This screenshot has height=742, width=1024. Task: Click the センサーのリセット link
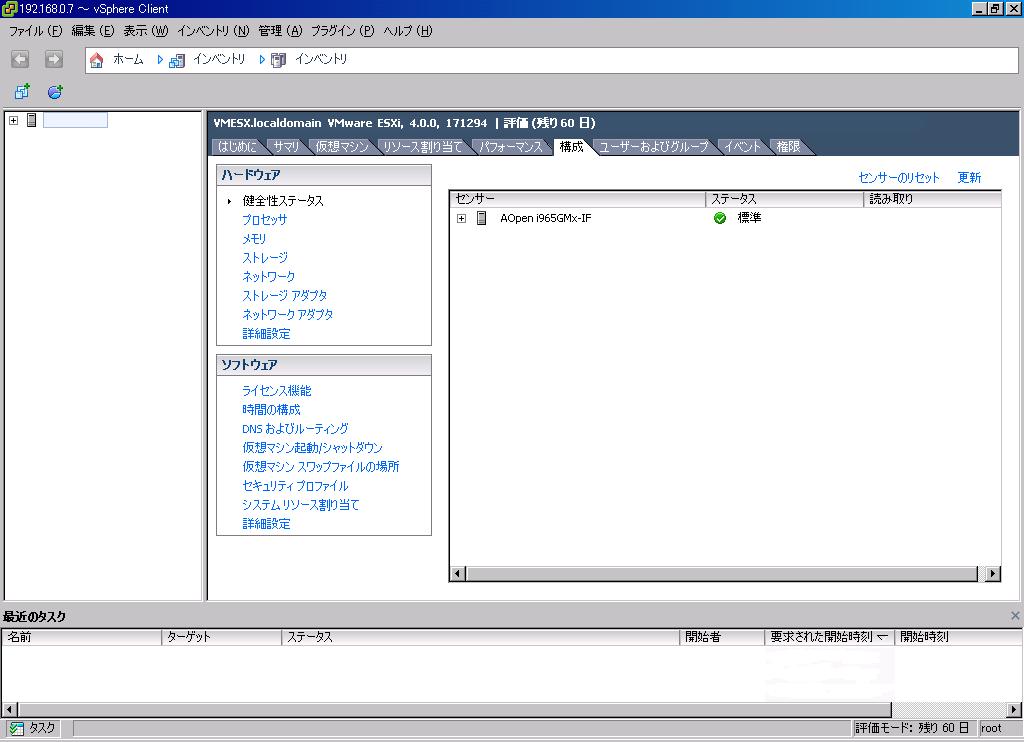(899, 178)
